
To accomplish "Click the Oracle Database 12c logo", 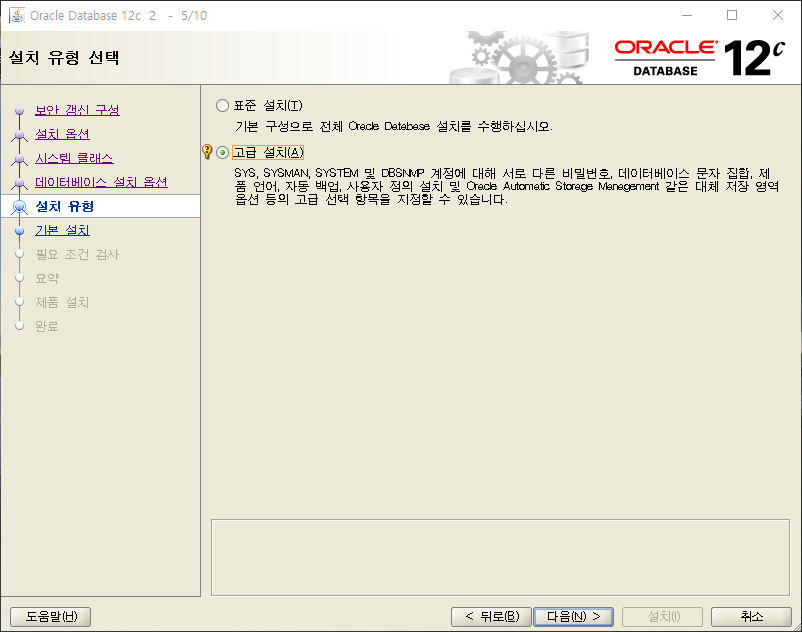I will pos(700,58).
